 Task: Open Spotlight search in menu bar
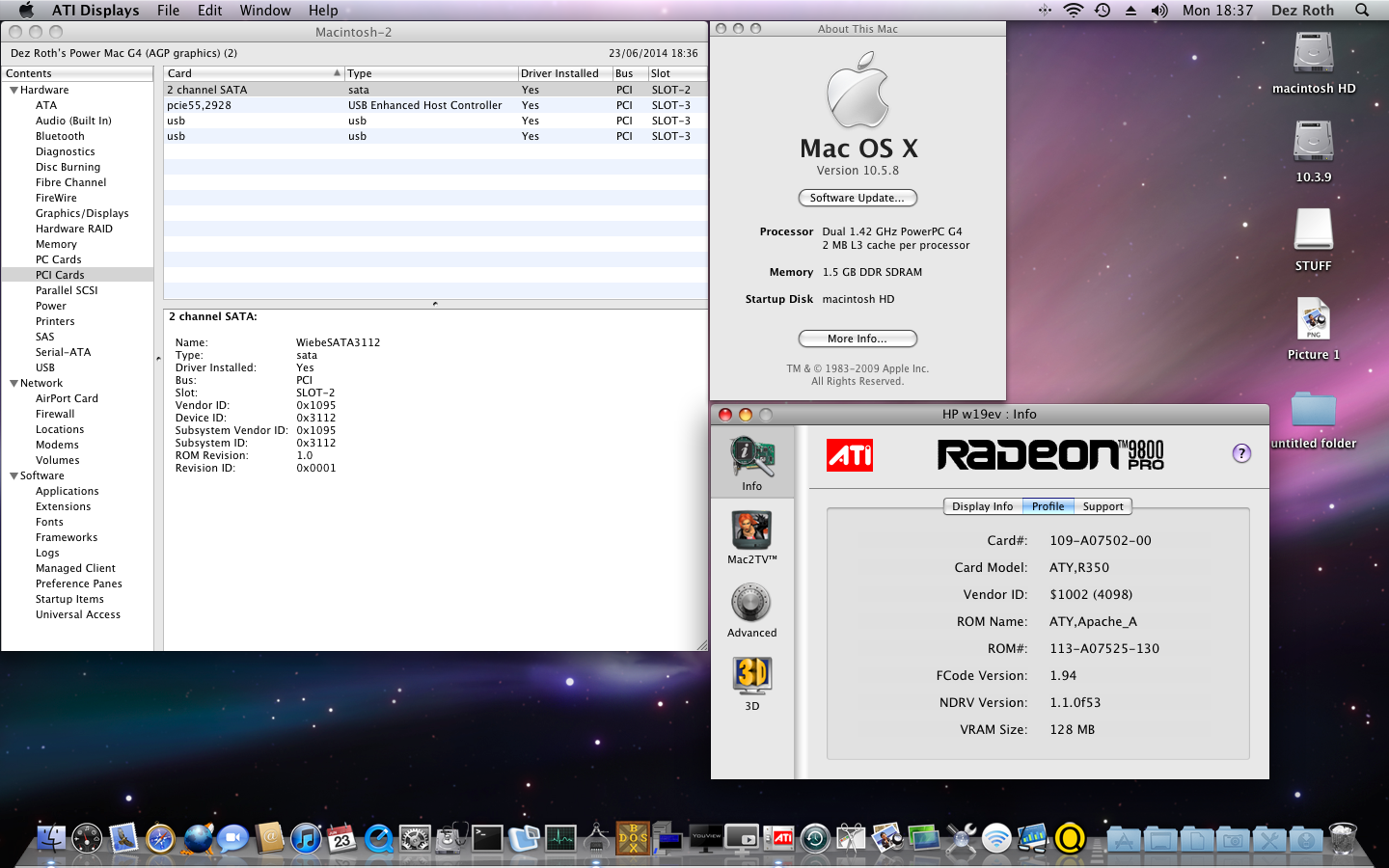tap(1362, 11)
